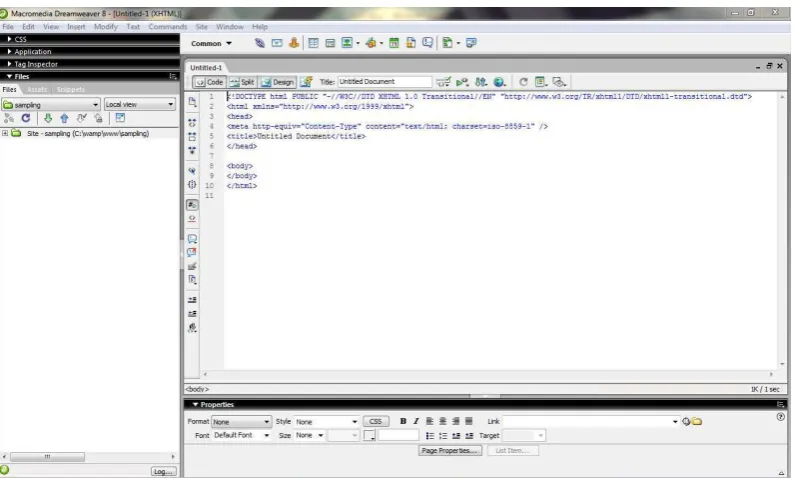Preview in browser globe icon
The width and height of the screenshot is (795, 478).
click(x=499, y=82)
